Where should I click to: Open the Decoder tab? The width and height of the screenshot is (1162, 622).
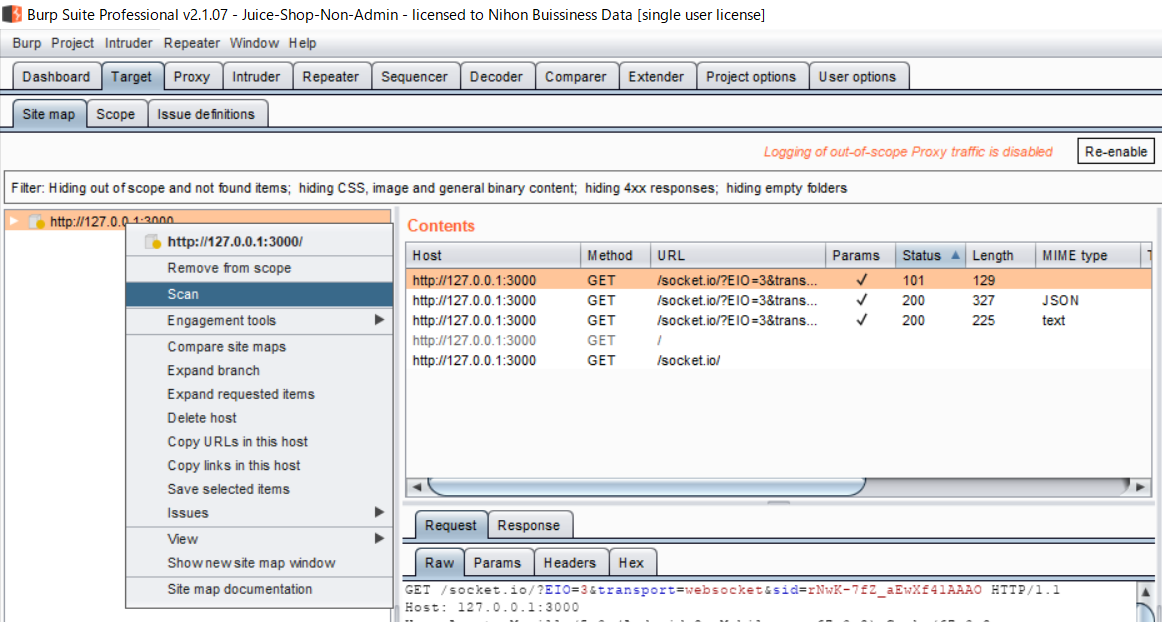click(x=497, y=76)
